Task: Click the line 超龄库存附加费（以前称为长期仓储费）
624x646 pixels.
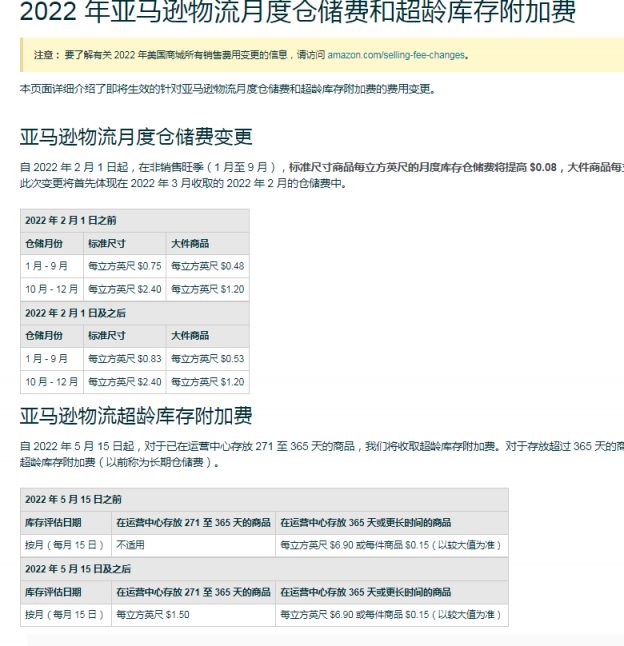Action: (x=119, y=463)
